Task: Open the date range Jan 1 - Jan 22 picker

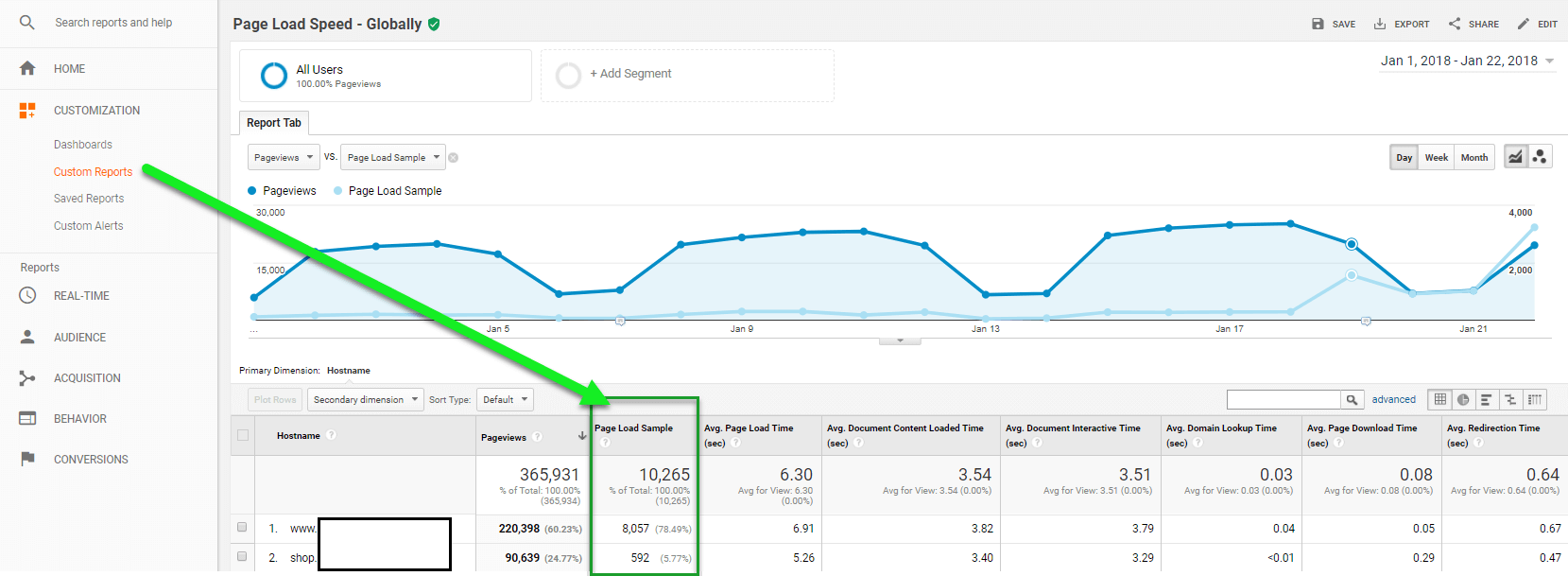Action: click(1467, 61)
